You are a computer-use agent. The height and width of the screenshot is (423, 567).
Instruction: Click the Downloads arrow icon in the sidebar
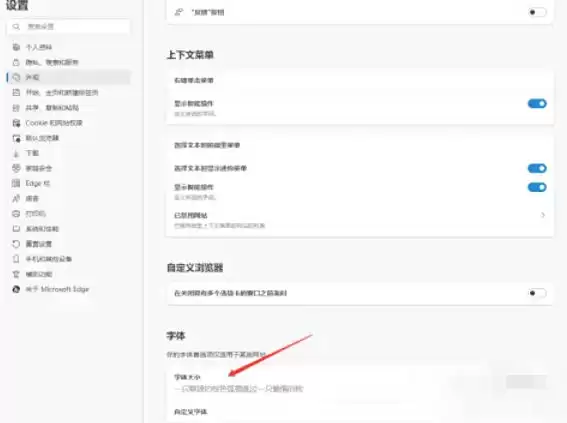(x=16, y=153)
